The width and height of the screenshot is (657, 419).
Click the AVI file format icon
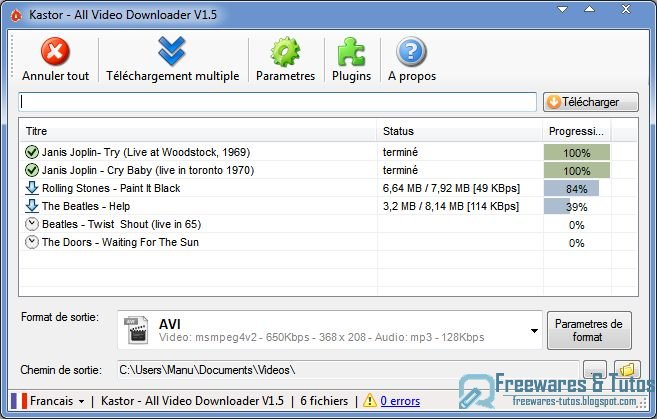[136, 331]
